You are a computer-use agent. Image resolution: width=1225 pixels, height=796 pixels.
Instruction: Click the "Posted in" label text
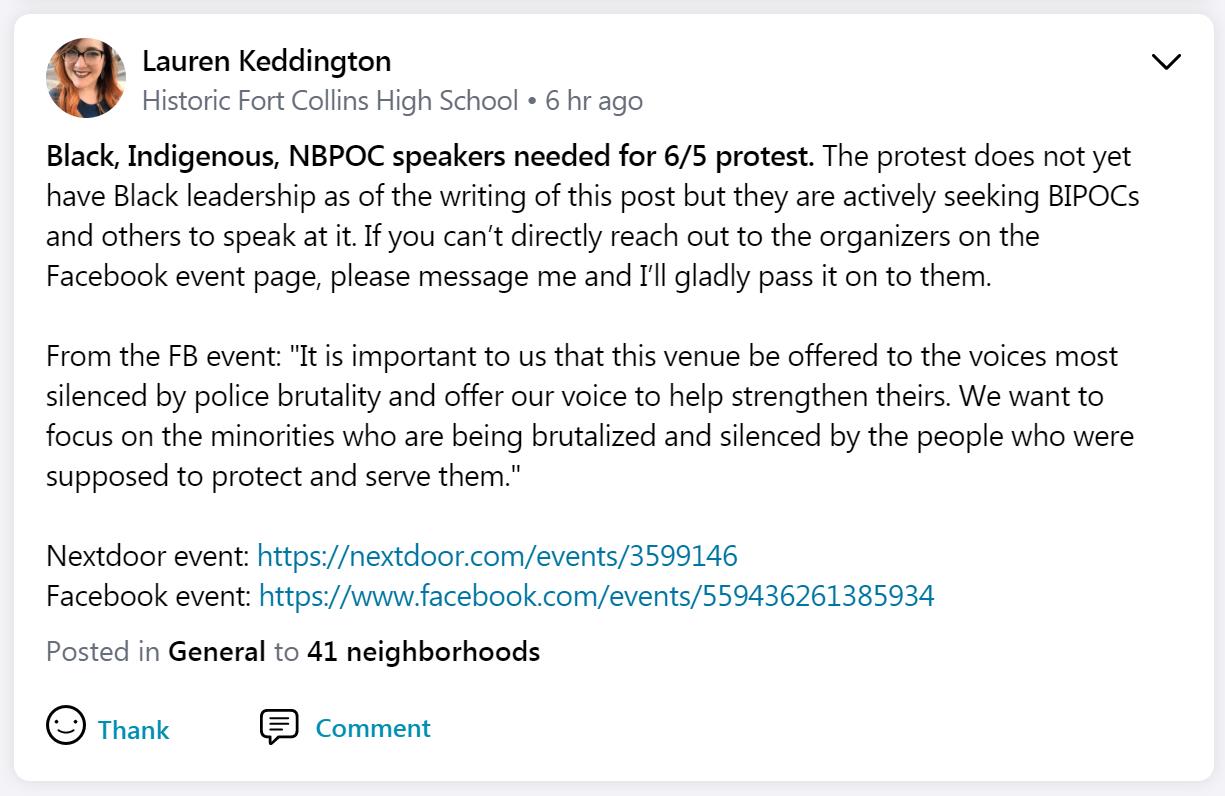102,652
